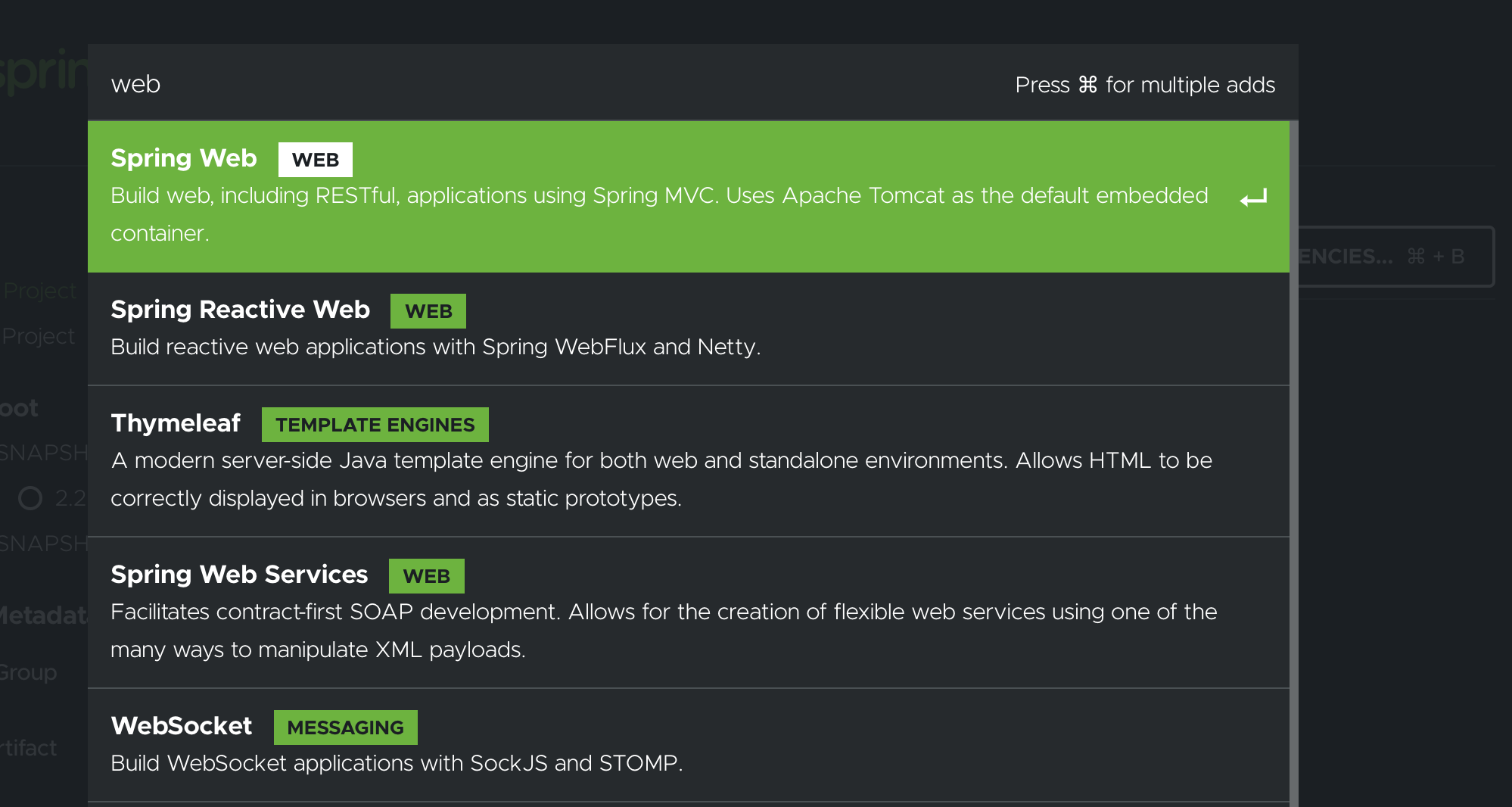Screen dimensions: 1512x807
Task: Click the SOAP development description text
Action: tap(664, 631)
